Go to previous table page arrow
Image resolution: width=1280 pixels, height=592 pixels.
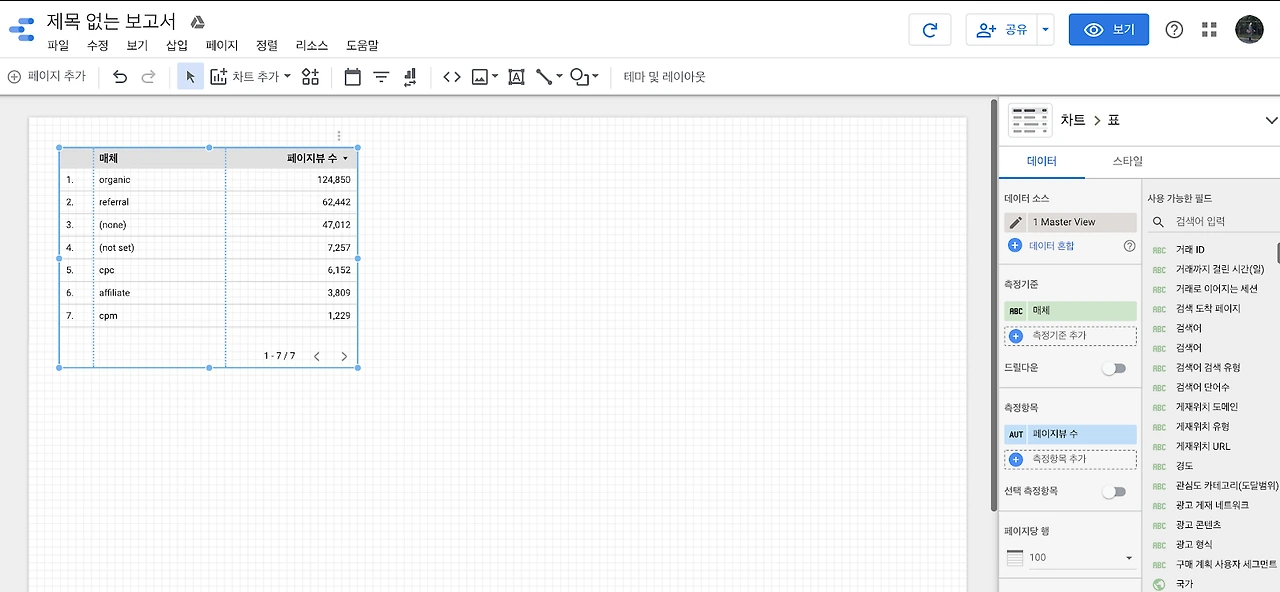[317, 356]
